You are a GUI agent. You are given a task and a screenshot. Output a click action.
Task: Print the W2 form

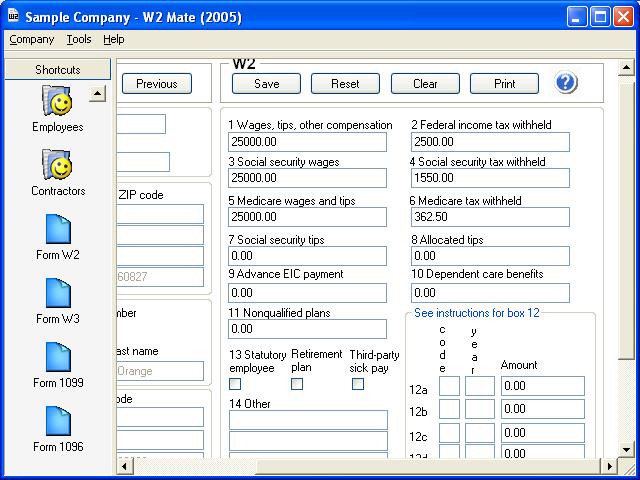tap(504, 84)
